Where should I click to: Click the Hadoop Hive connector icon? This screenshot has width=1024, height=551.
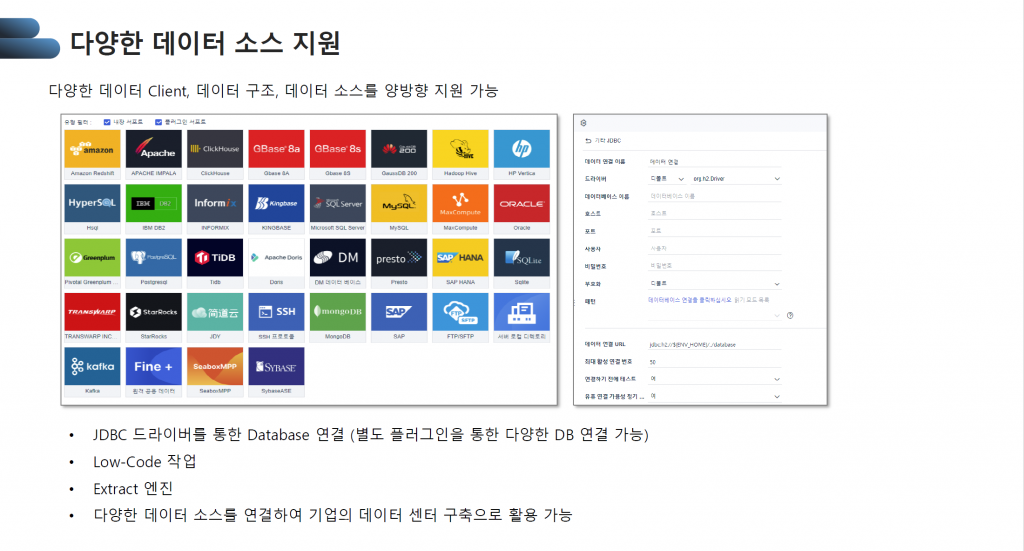[x=460, y=149]
